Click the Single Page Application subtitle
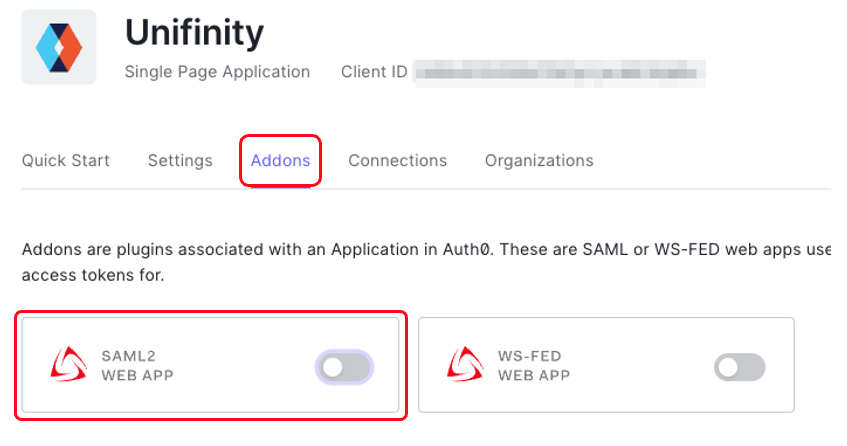Screen dimensions: 847x446 (217, 72)
